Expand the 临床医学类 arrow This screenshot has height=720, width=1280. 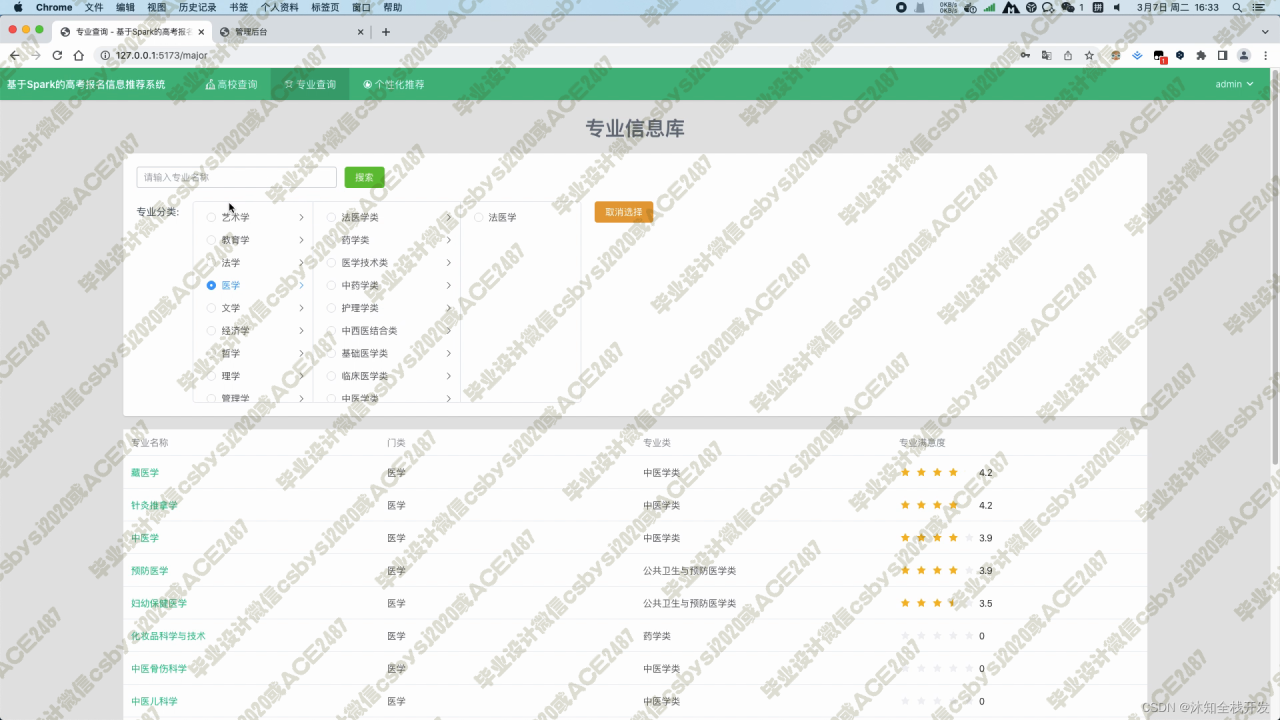448,376
